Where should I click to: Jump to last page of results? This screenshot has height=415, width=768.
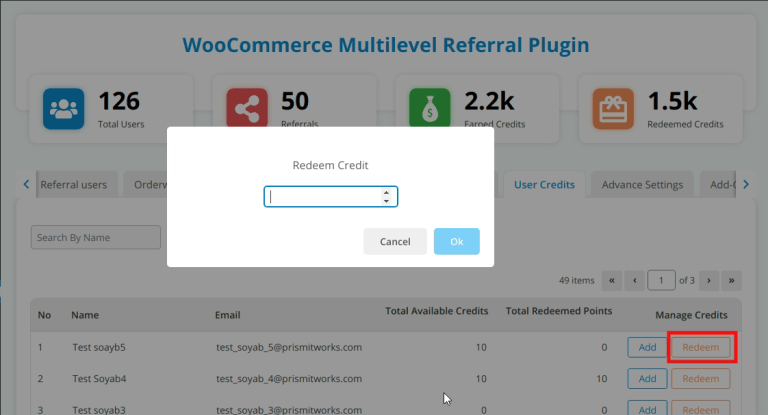pyautogui.click(x=731, y=281)
